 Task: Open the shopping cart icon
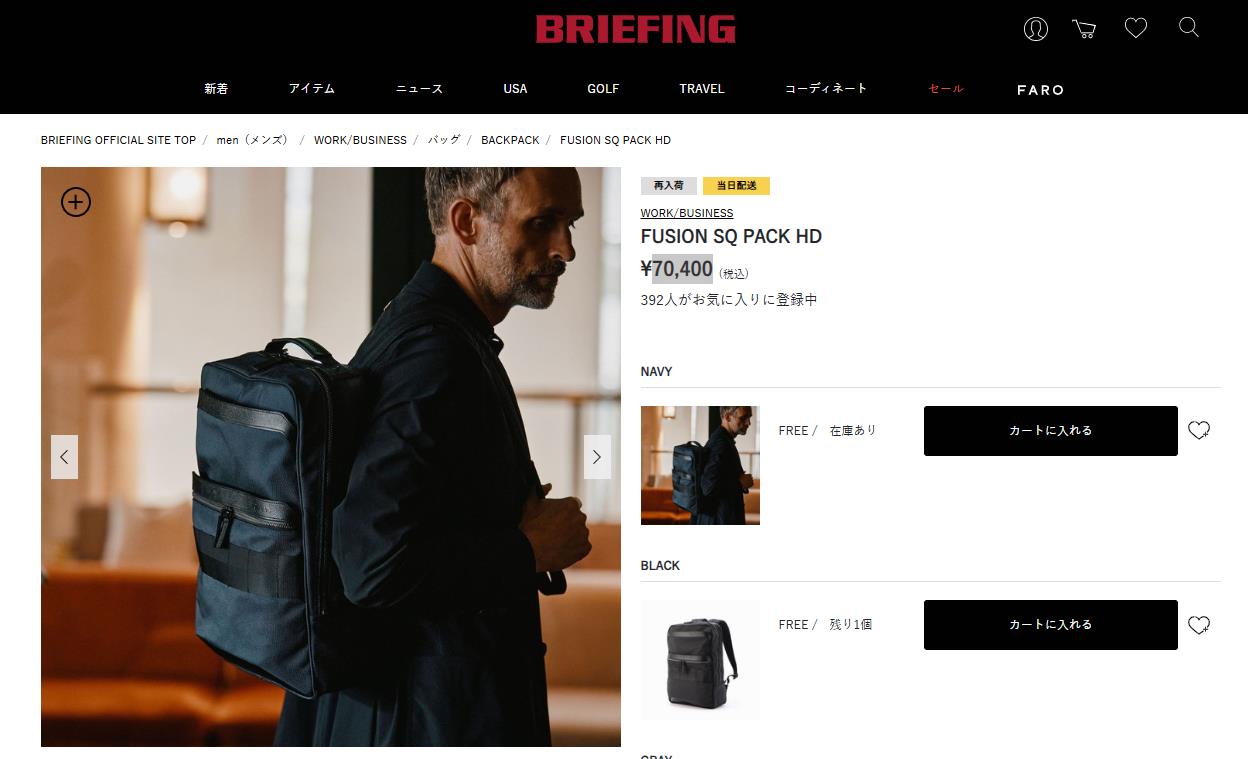[1084, 29]
